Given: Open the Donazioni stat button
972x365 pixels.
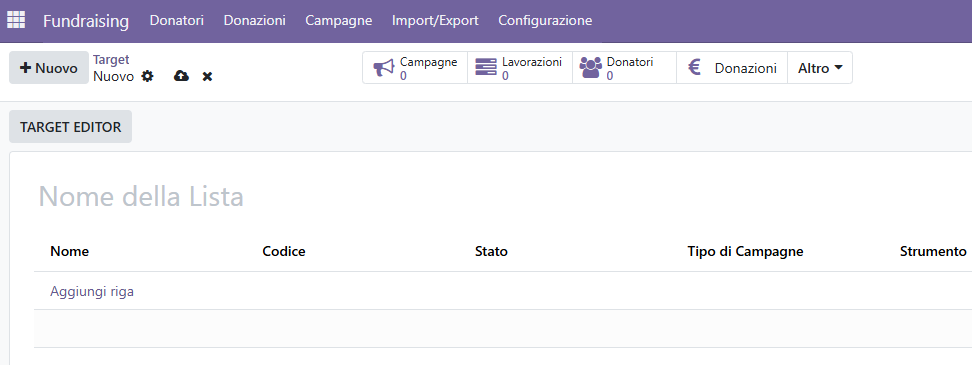Looking at the screenshot, I should tap(731, 68).
